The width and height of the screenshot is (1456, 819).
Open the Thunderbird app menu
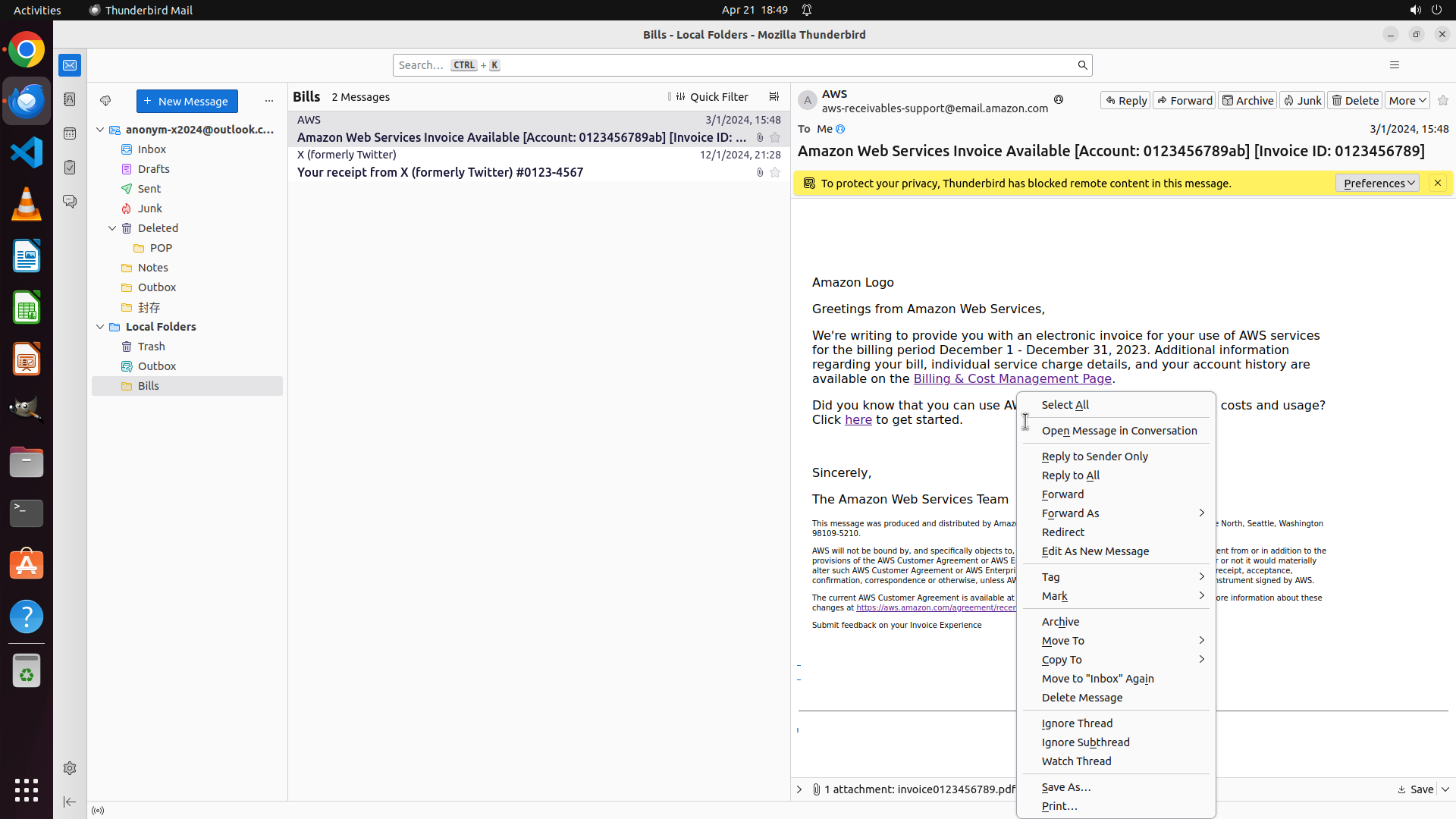[x=1394, y=65]
